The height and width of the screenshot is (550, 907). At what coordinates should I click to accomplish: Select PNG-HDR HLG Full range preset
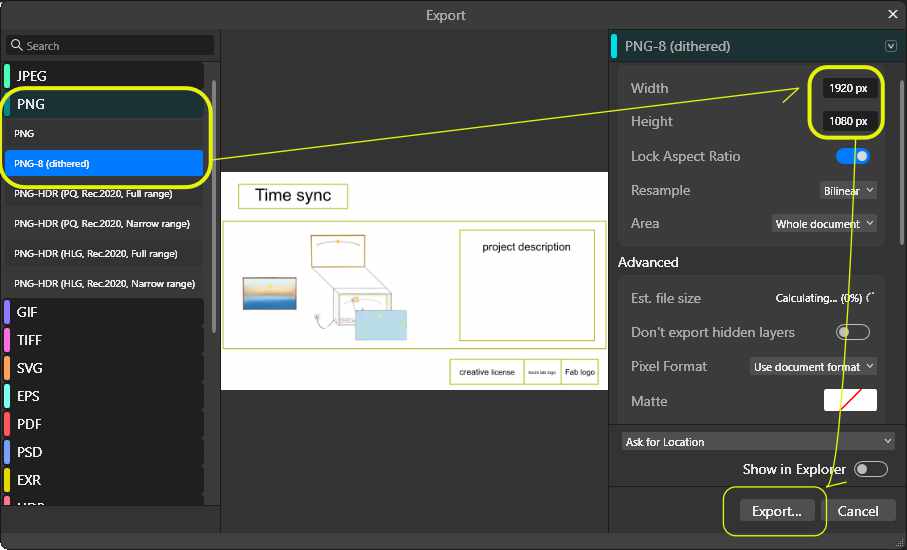104,254
